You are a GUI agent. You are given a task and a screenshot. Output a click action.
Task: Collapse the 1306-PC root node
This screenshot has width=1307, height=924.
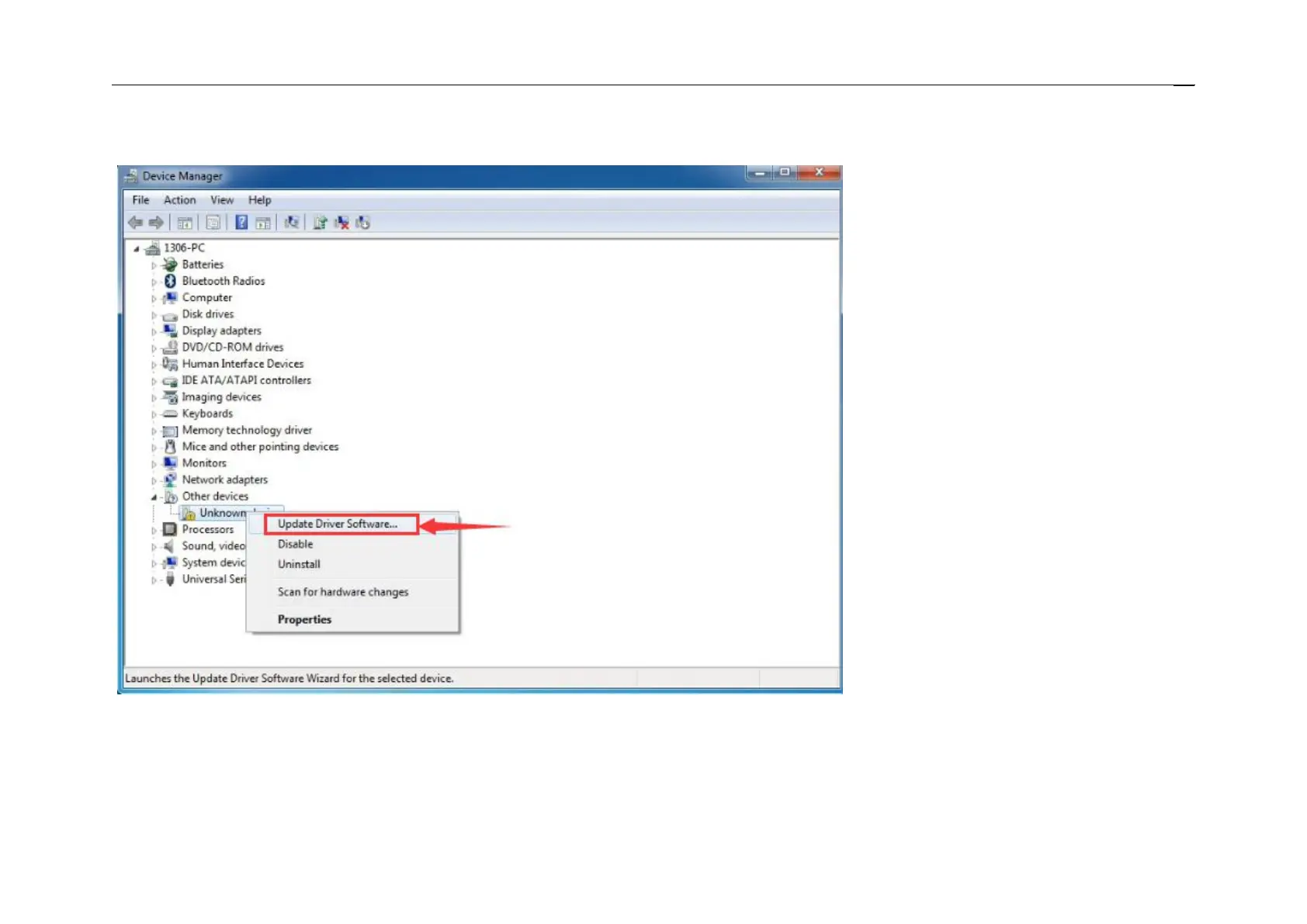click(x=137, y=249)
